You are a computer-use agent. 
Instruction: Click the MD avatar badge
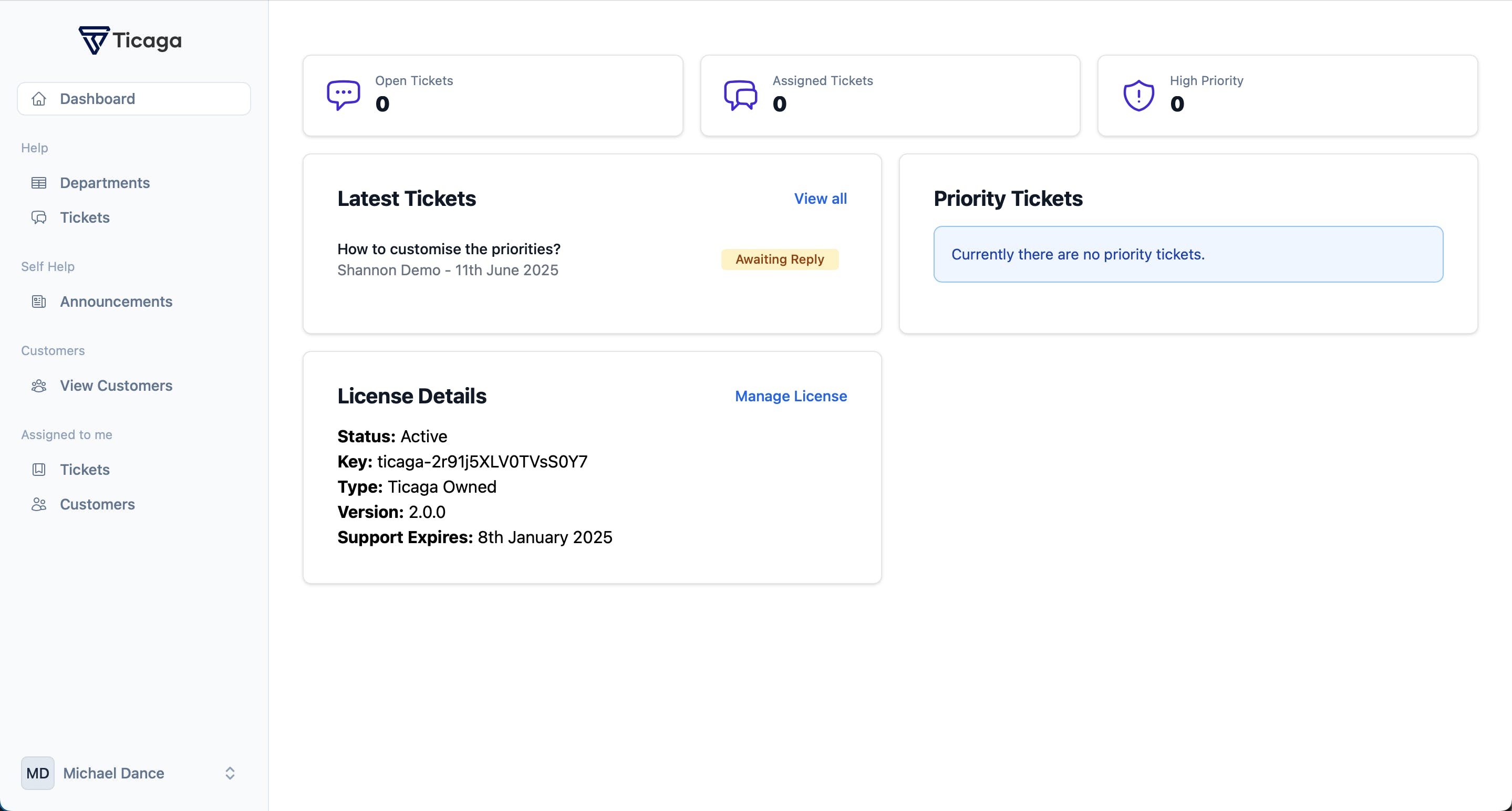[38, 773]
